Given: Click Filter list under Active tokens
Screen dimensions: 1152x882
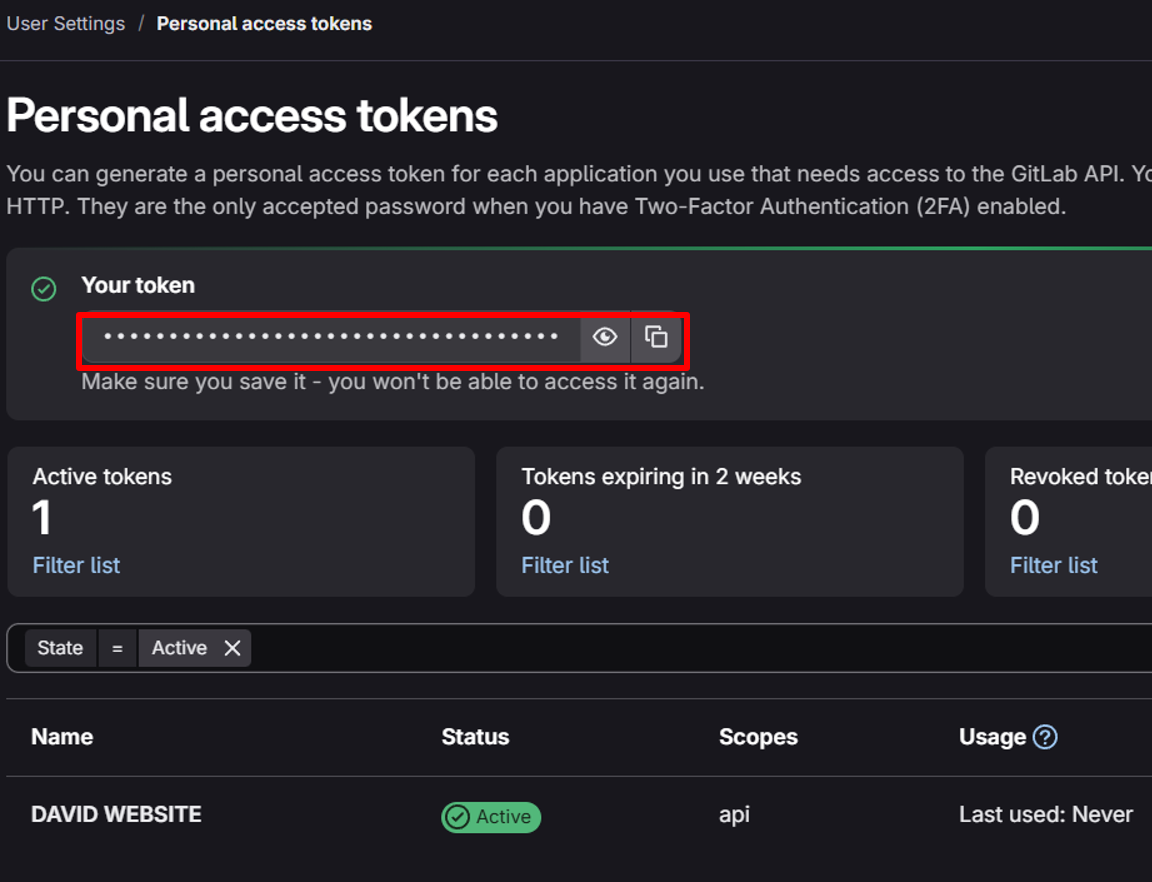Looking at the screenshot, I should (76, 565).
